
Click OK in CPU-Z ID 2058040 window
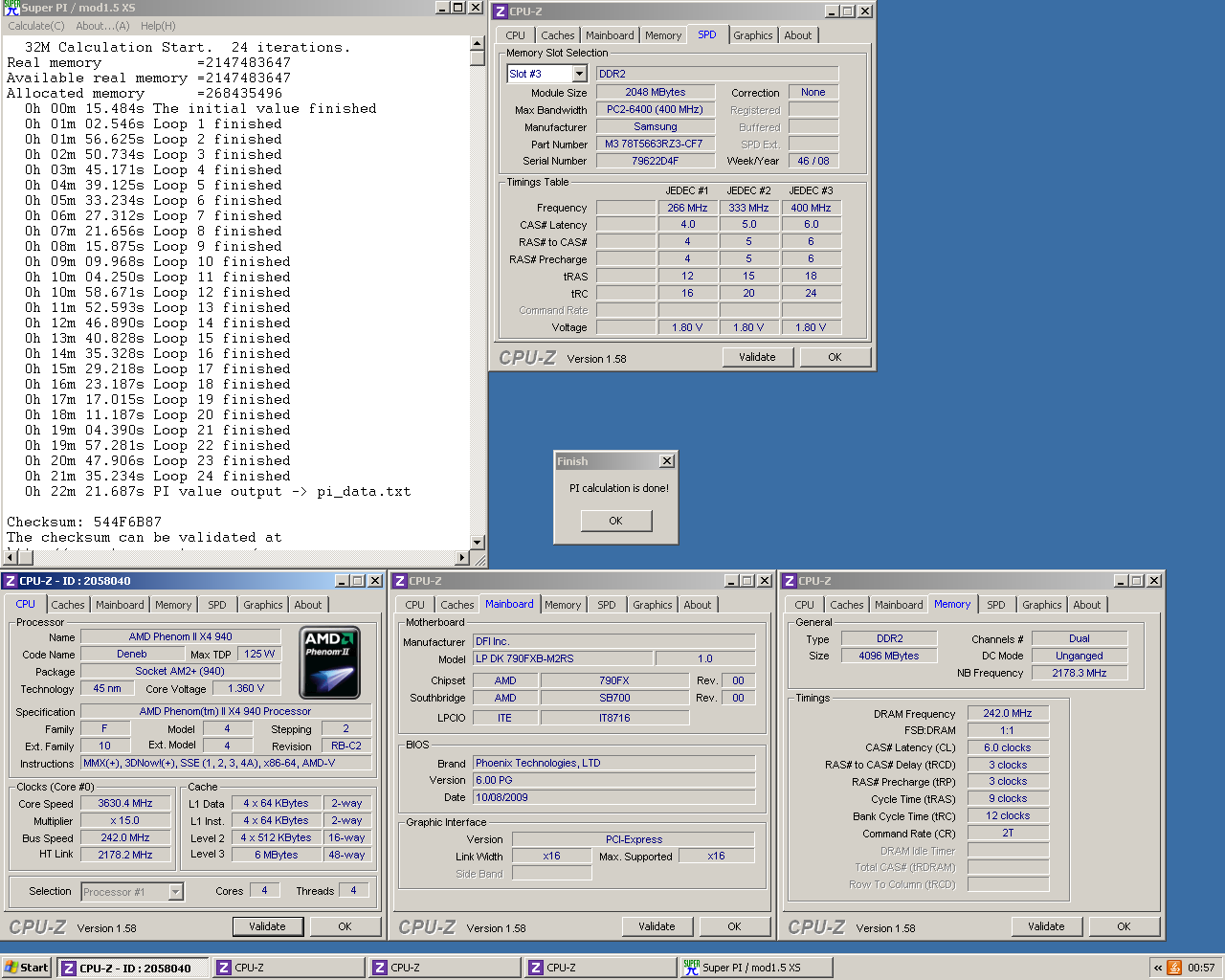coord(345,926)
